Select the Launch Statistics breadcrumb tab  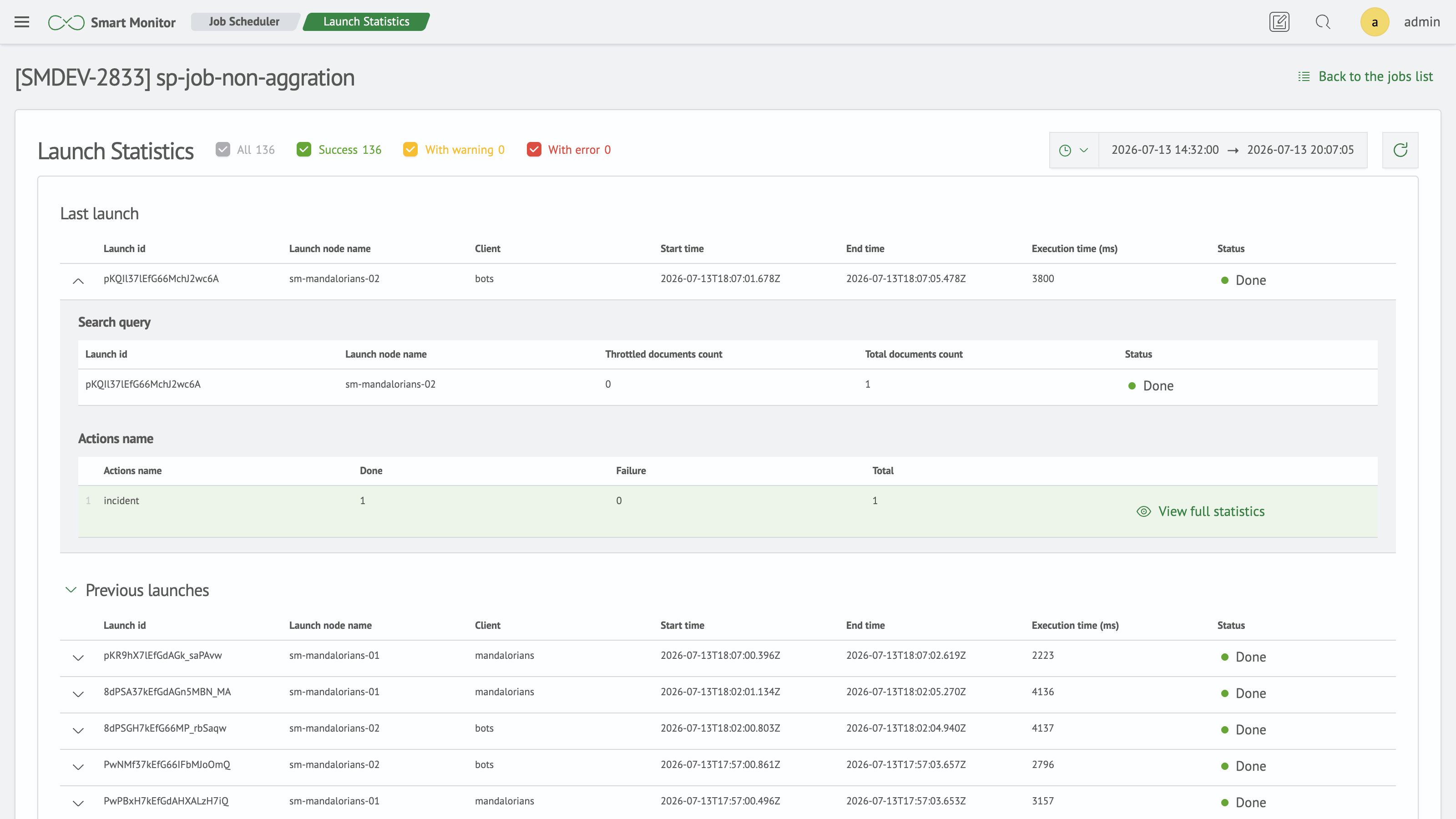coord(366,21)
